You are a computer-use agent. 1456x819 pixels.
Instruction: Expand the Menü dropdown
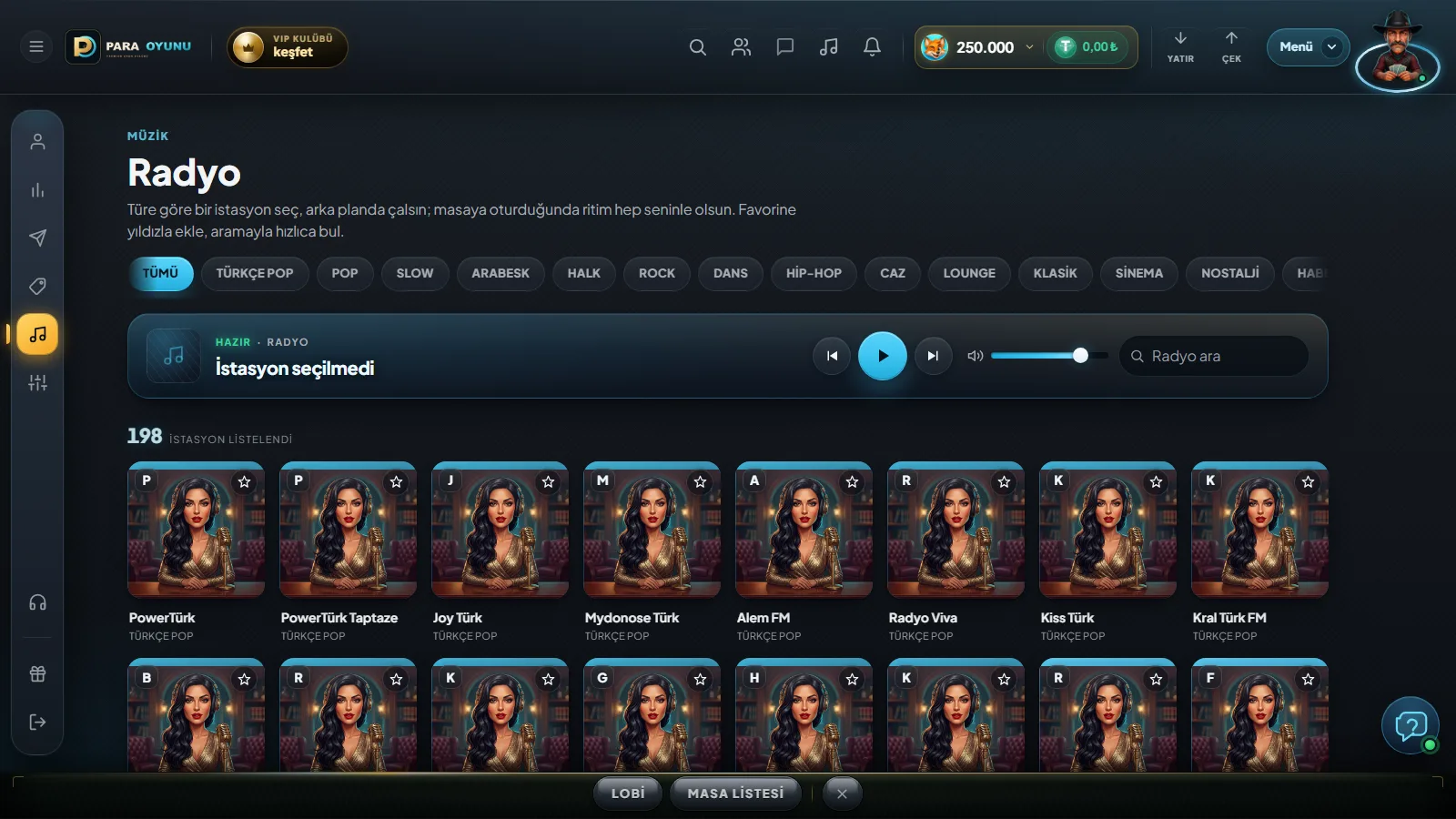pos(1308,46)
